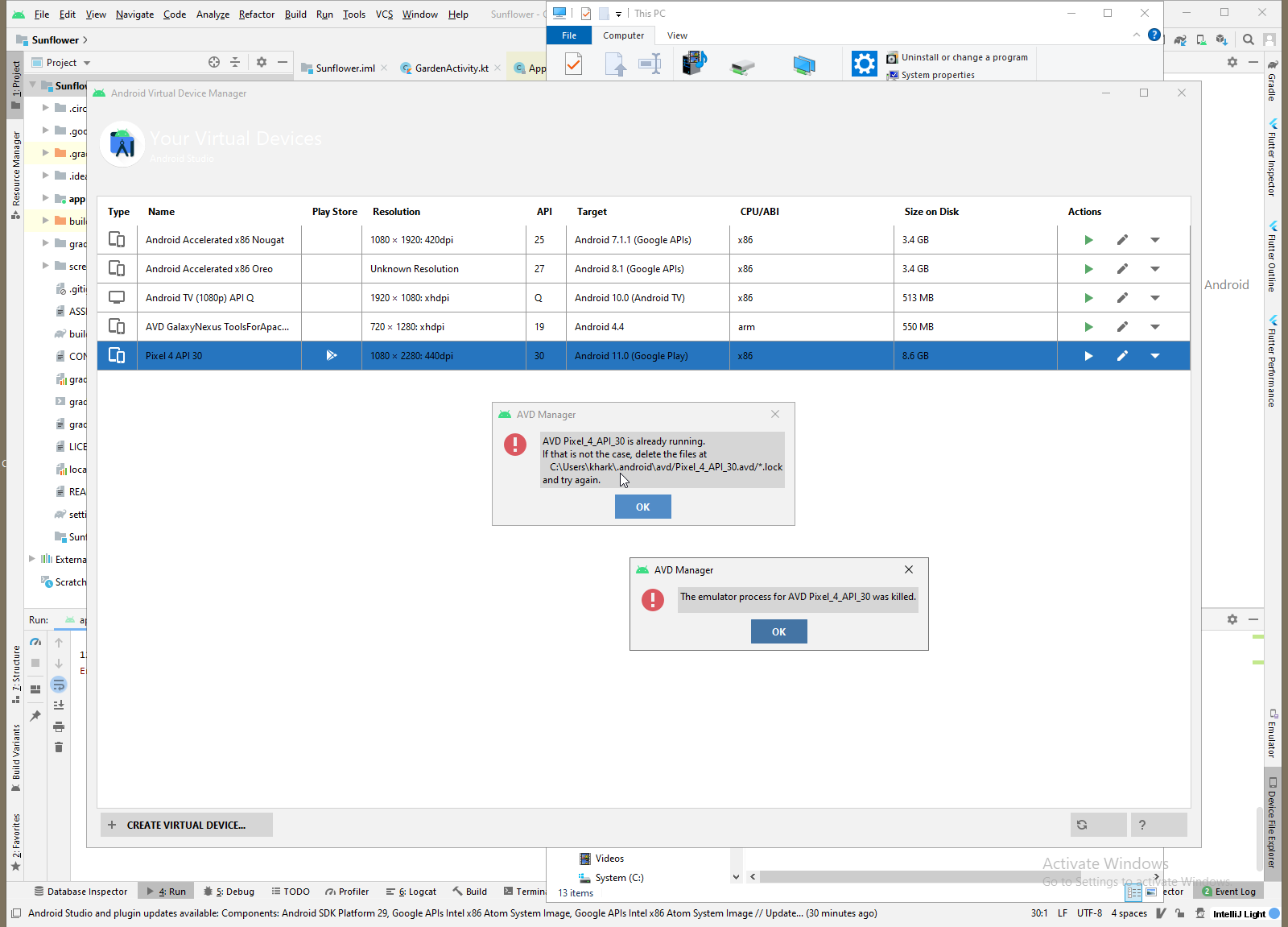Open the Build menu

pos(295,14)
